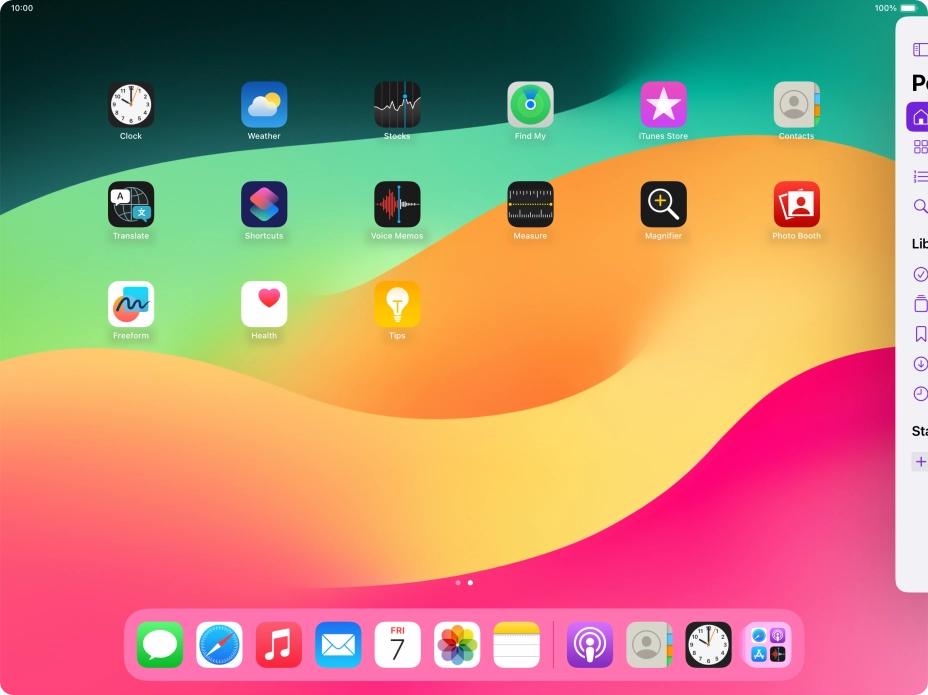The width and height of the screenshot is (928, 695).
Task: Start the Voice Memos app
Action: tap(397, 205)
